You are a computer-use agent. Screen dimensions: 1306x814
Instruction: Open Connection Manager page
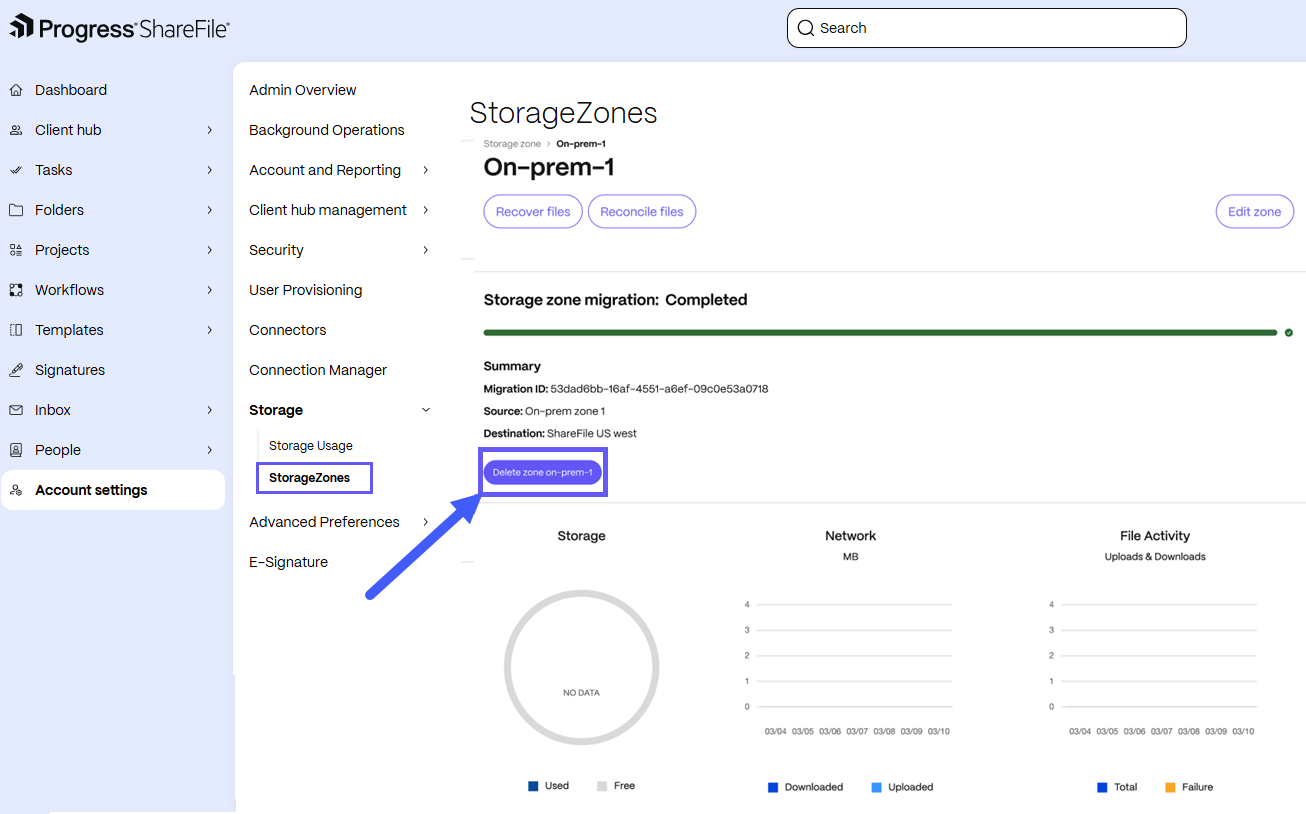[318, 370]
